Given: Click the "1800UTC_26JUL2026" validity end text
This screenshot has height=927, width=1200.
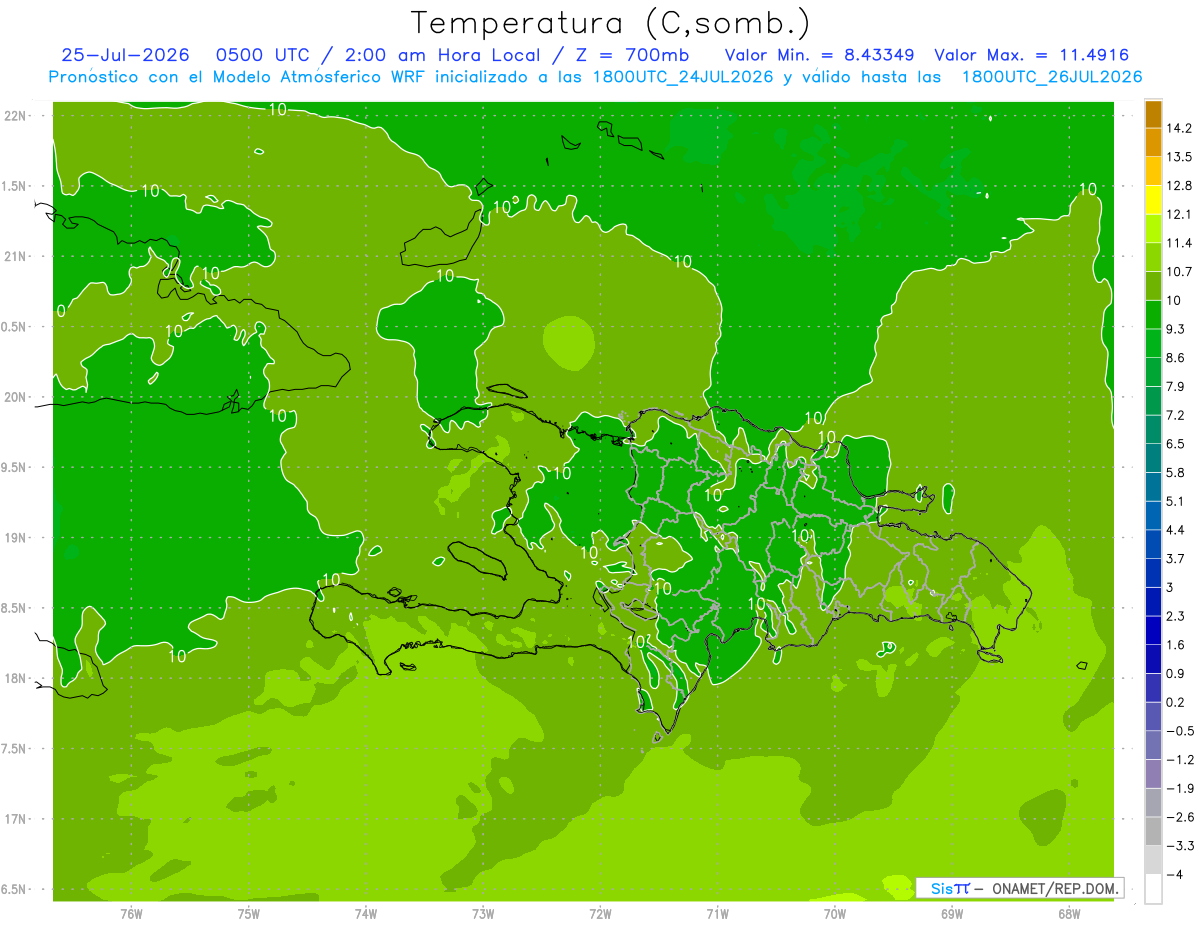Looking at the screenshot, I should (x=1050, y=77).
